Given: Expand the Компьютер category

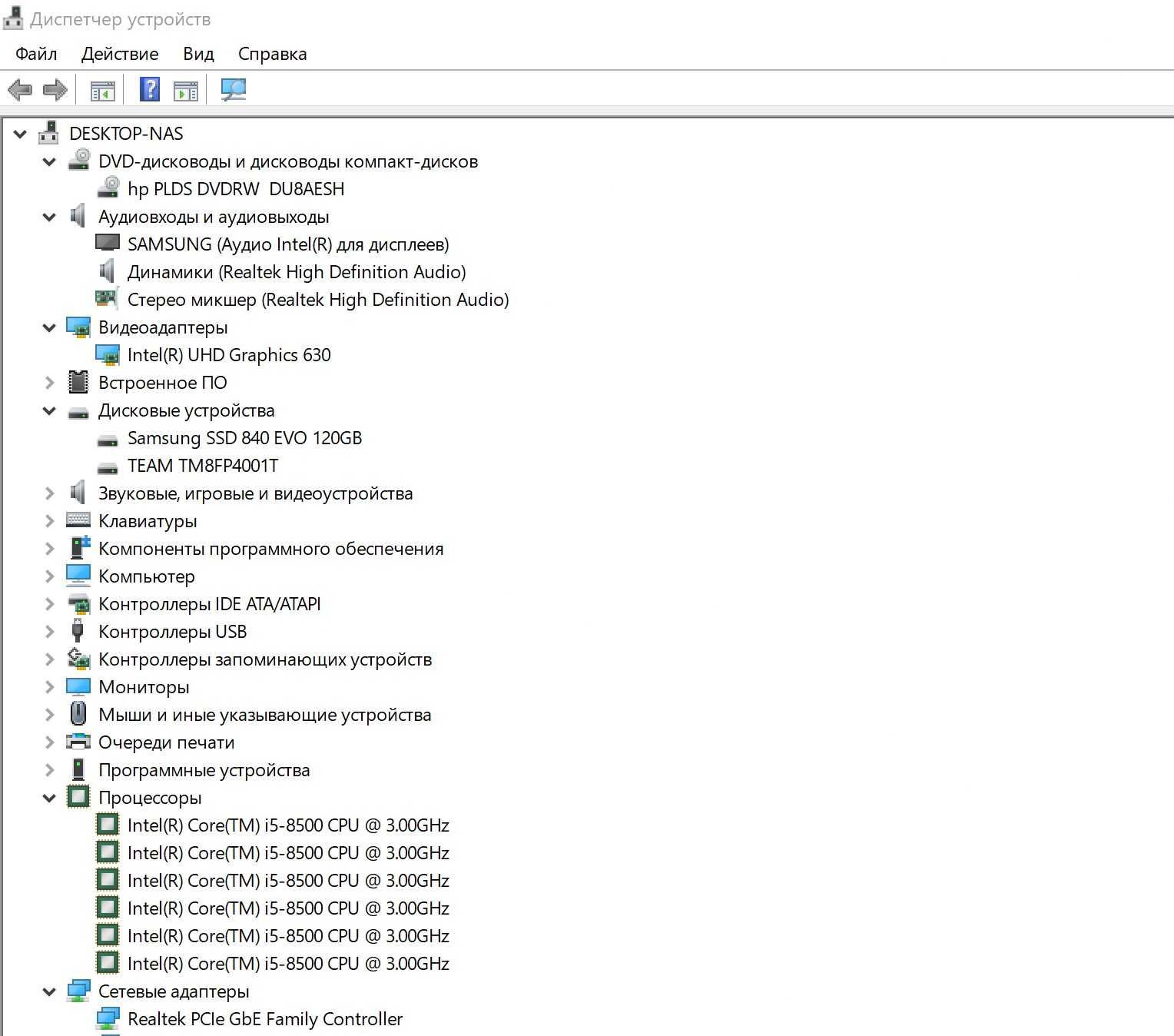Looking at the screenshot, I should click(49, 576).
